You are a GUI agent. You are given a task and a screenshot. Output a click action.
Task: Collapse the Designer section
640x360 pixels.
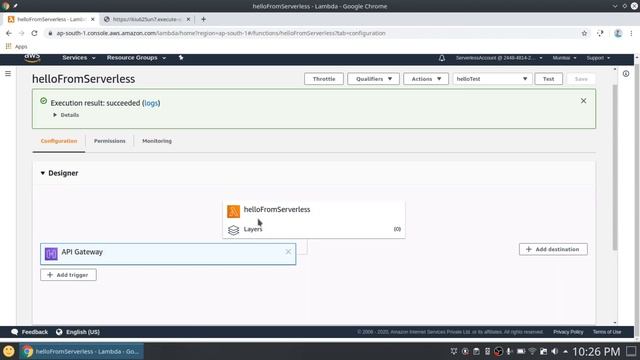pyautogui.click(x=59, y=173)
